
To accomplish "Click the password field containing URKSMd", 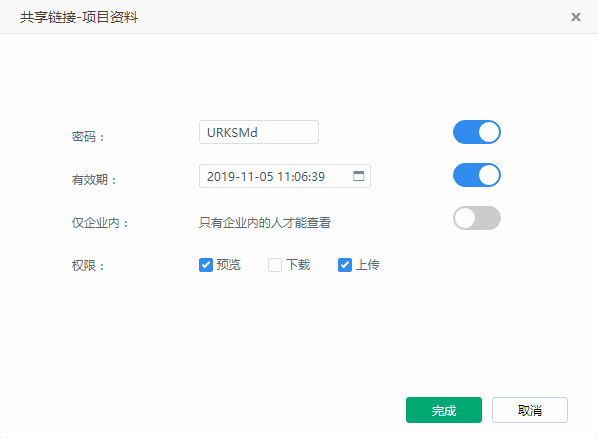I will pyautogui.click(x=259, y=132).
